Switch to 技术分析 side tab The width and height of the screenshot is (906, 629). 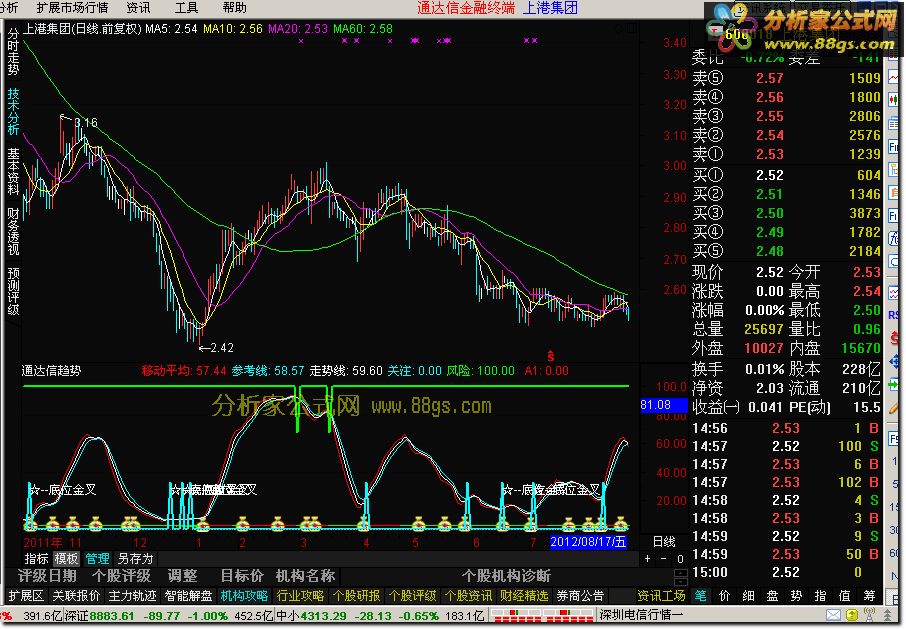(x=13, y=111)
